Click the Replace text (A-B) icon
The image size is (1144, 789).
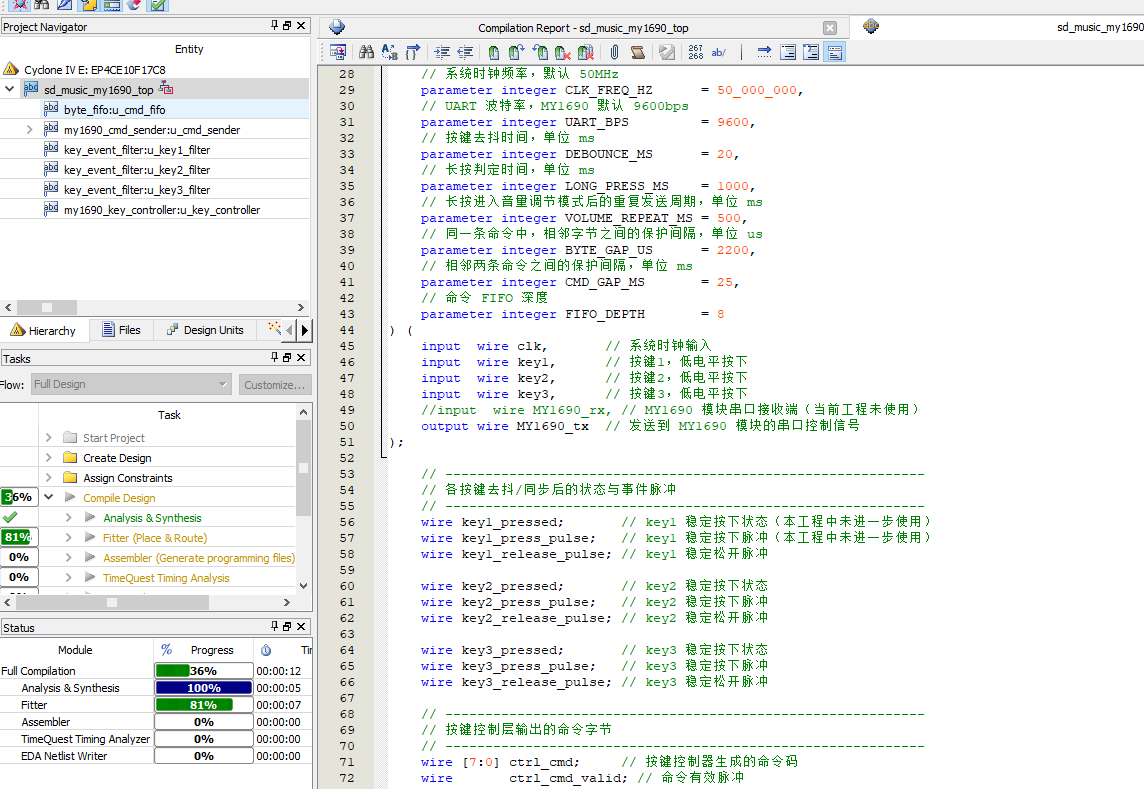[x=390, y=52]
